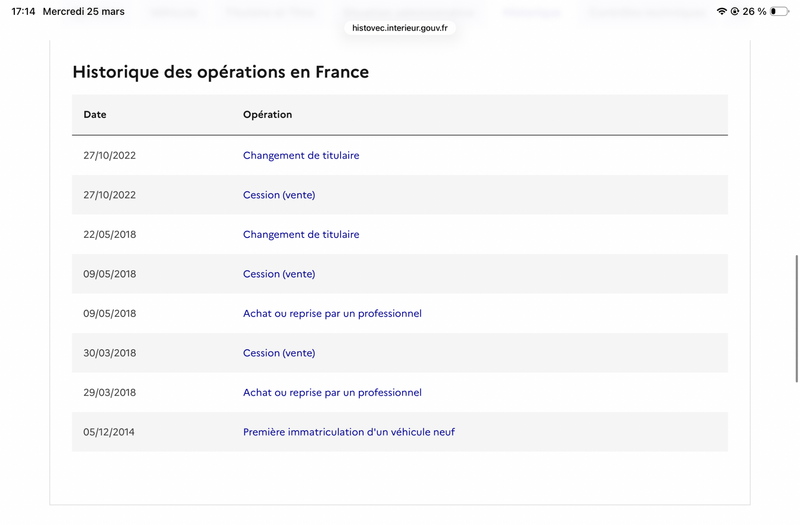Open Changement de titulaire link dated 27/10/2022
The width and height of the screenshot is (800, 525).
tap(301, 156)
